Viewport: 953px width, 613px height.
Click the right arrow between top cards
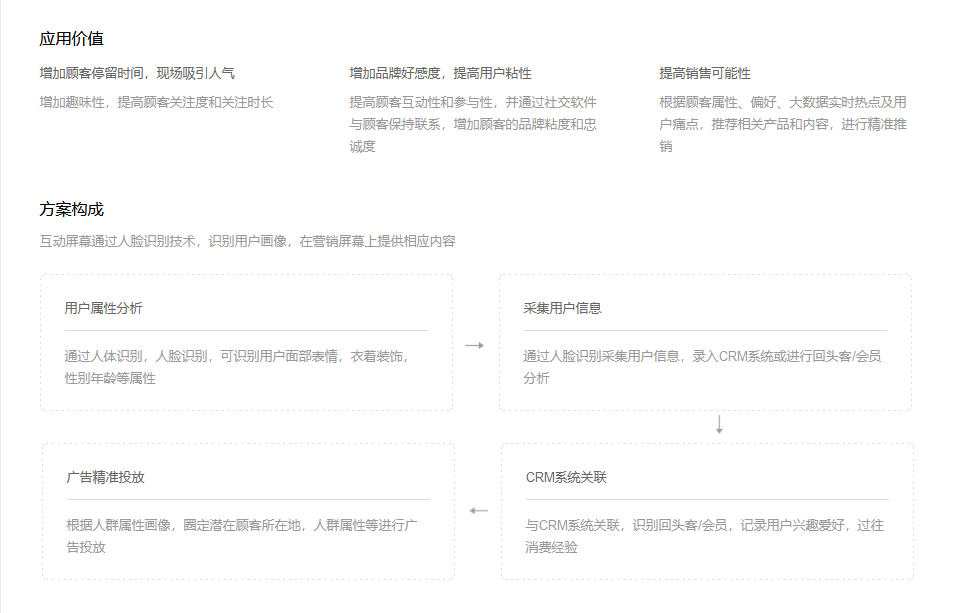474,345
